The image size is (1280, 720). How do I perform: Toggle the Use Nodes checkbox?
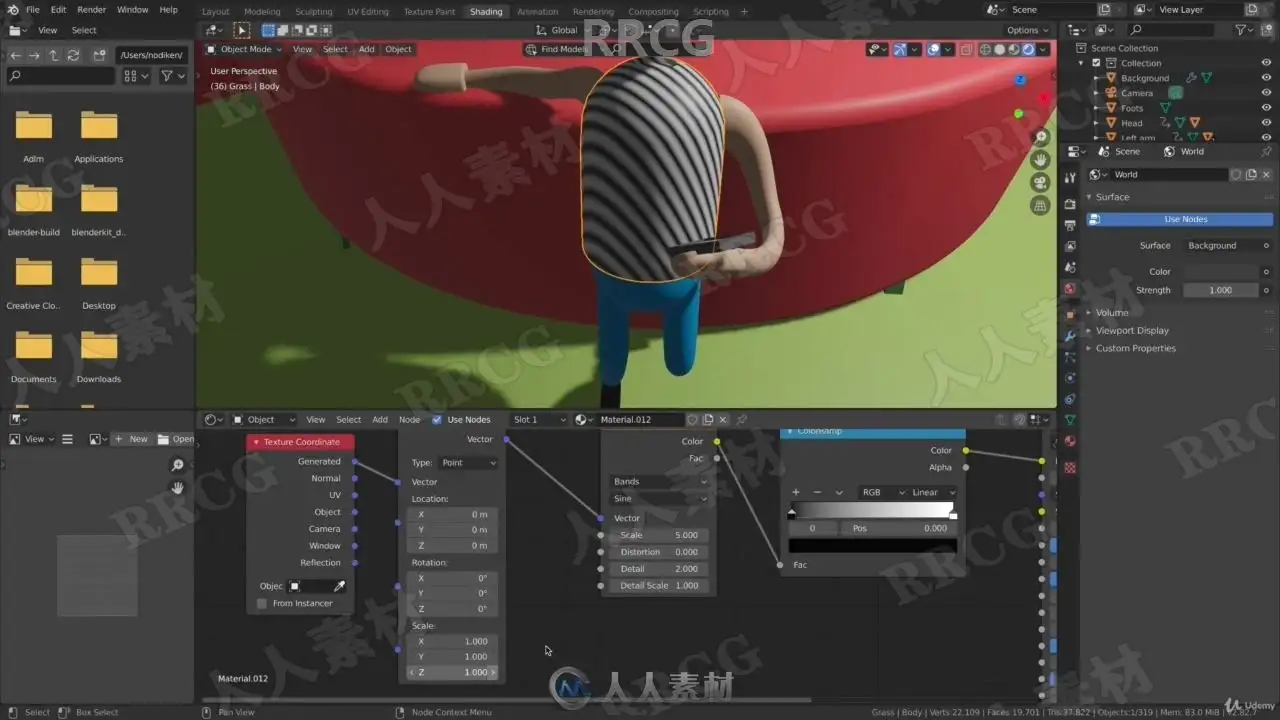click(x=437, y=420)
